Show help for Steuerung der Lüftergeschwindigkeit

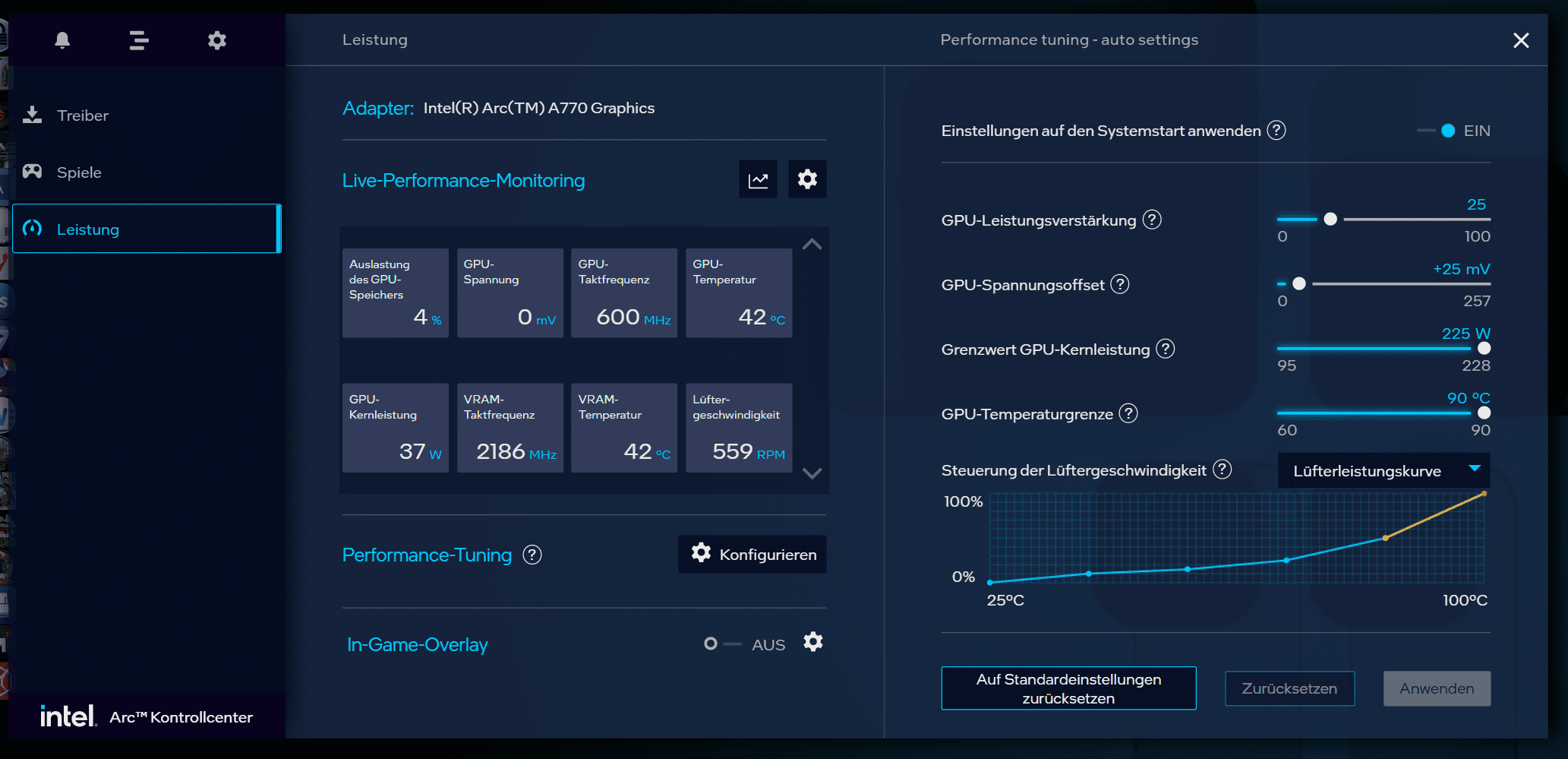click(1222, 470)
